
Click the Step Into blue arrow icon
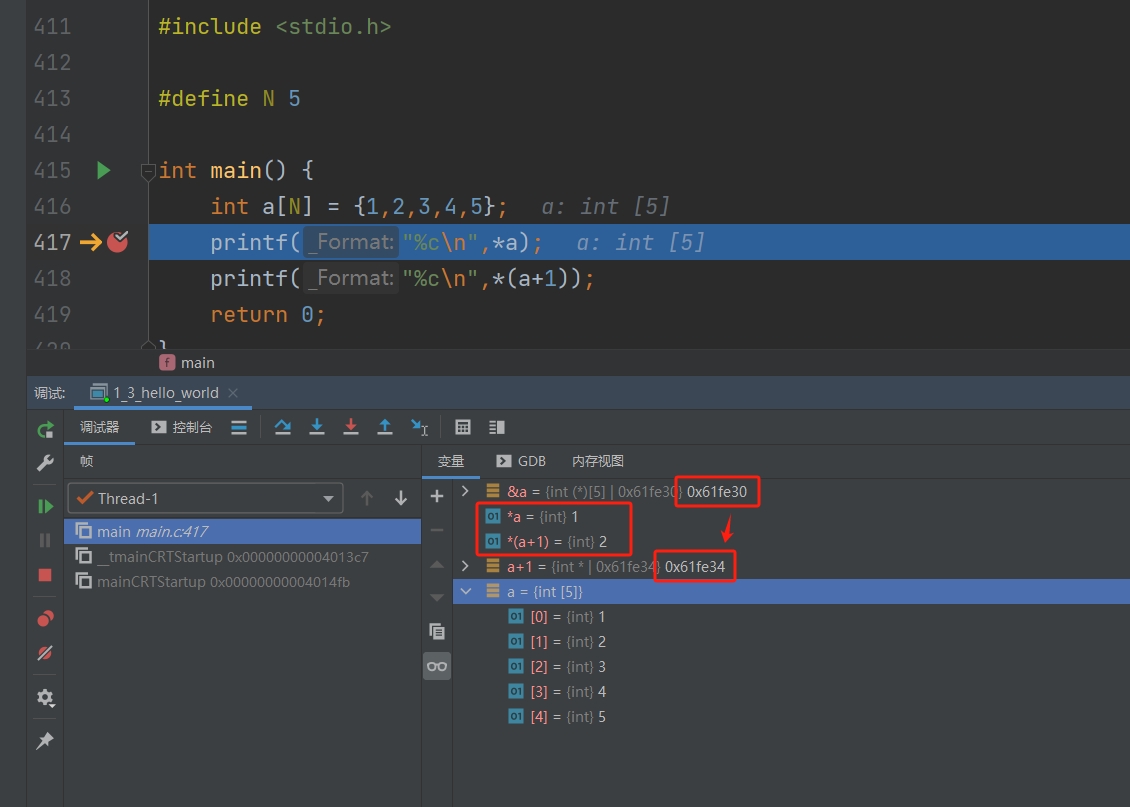click(x=317, y=427)
